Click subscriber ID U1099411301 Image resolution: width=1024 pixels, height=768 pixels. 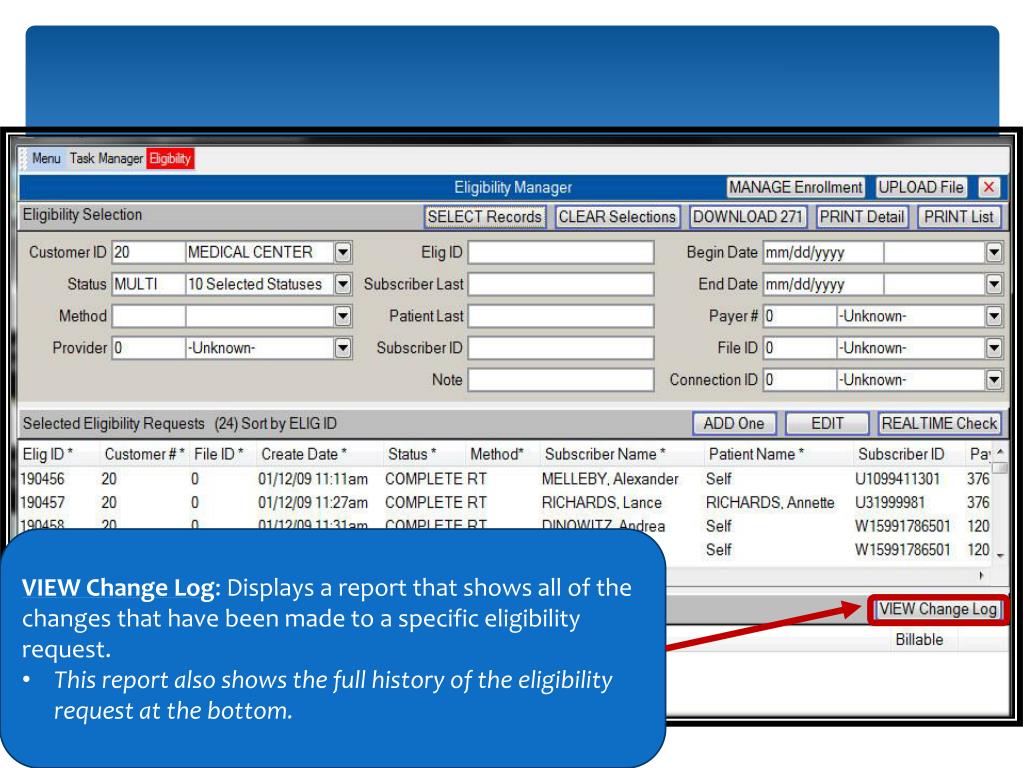897,479
